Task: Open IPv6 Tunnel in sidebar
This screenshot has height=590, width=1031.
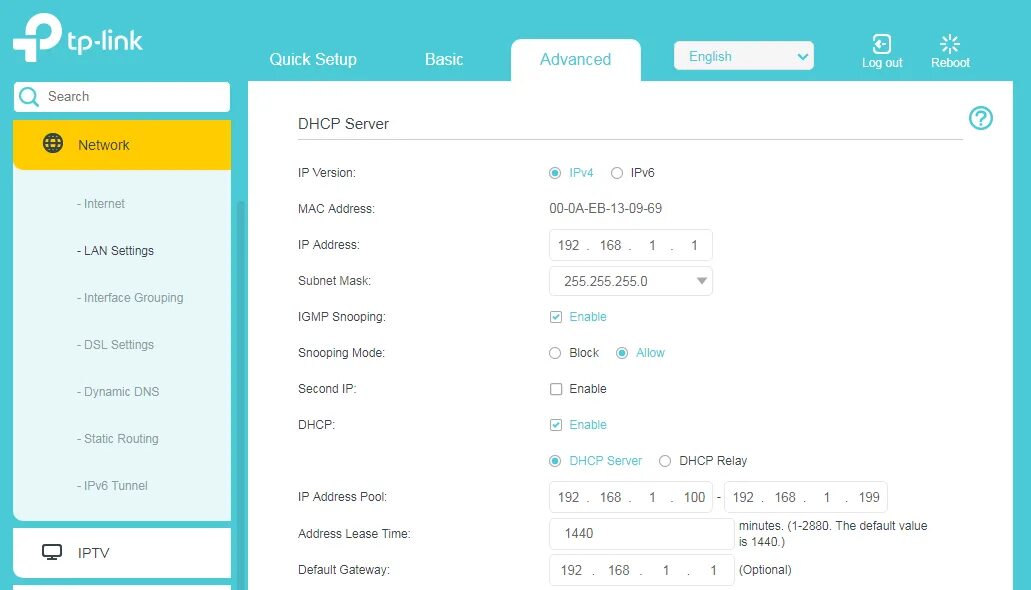Action: (x=112, y=486)
